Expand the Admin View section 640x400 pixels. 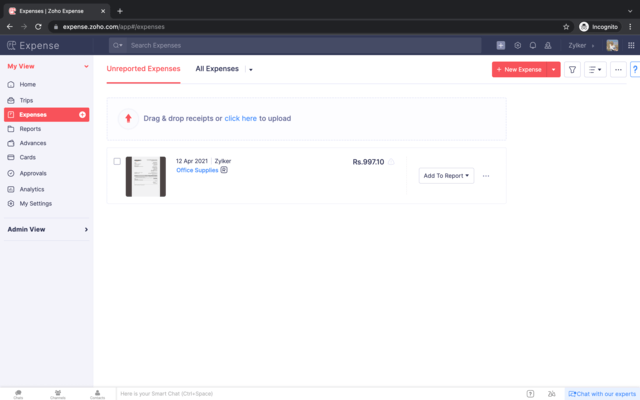coord(47,229)
